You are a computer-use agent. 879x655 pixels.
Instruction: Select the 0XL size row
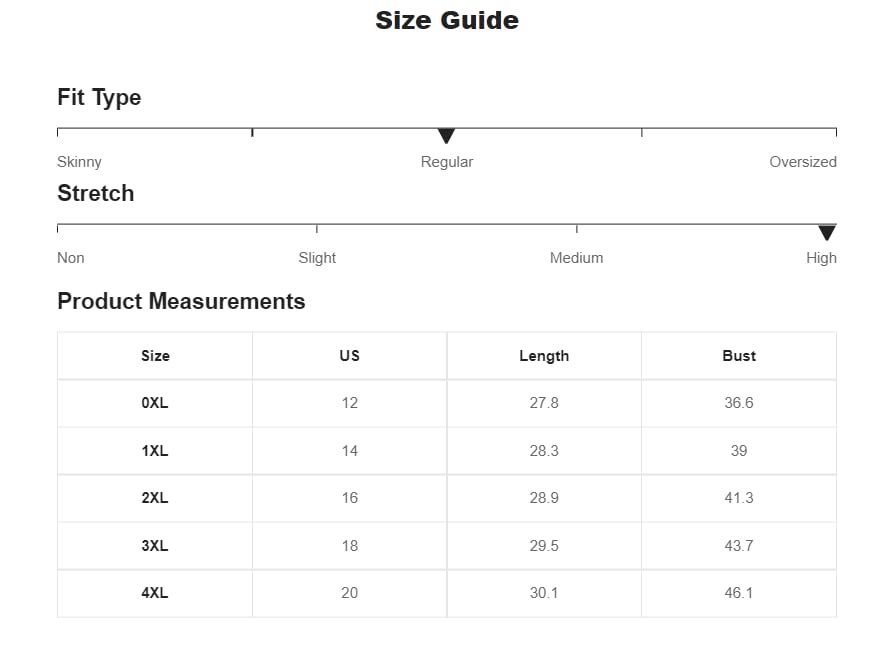(x=155, y=403)
